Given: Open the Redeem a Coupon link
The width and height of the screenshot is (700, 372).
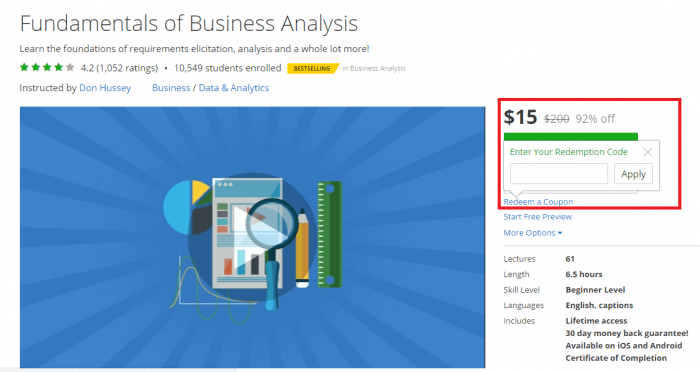Looking at the screenshot, I should point(538,202).
